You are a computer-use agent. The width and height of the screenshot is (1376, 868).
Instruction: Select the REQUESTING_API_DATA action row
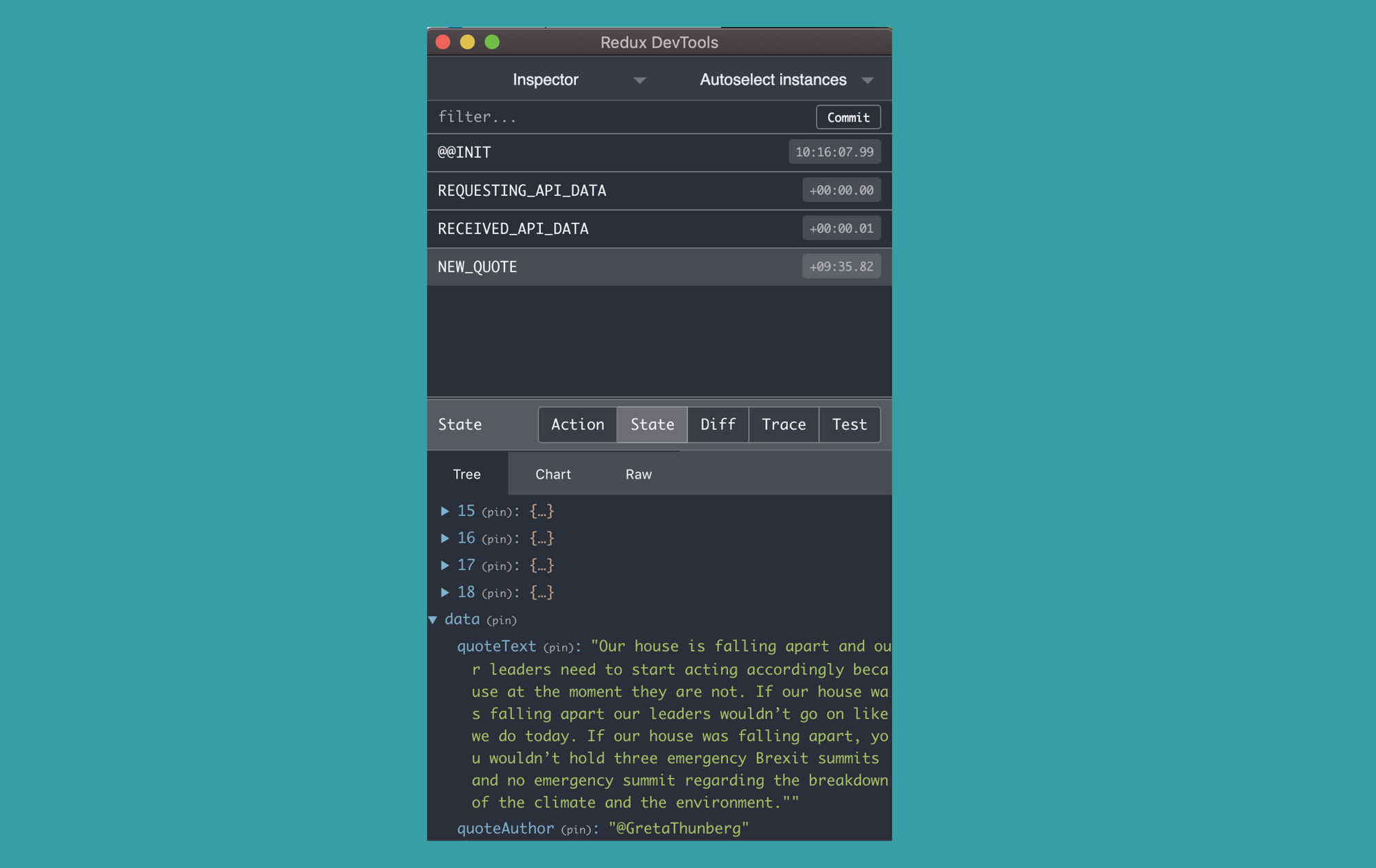[x=659, y=191]
